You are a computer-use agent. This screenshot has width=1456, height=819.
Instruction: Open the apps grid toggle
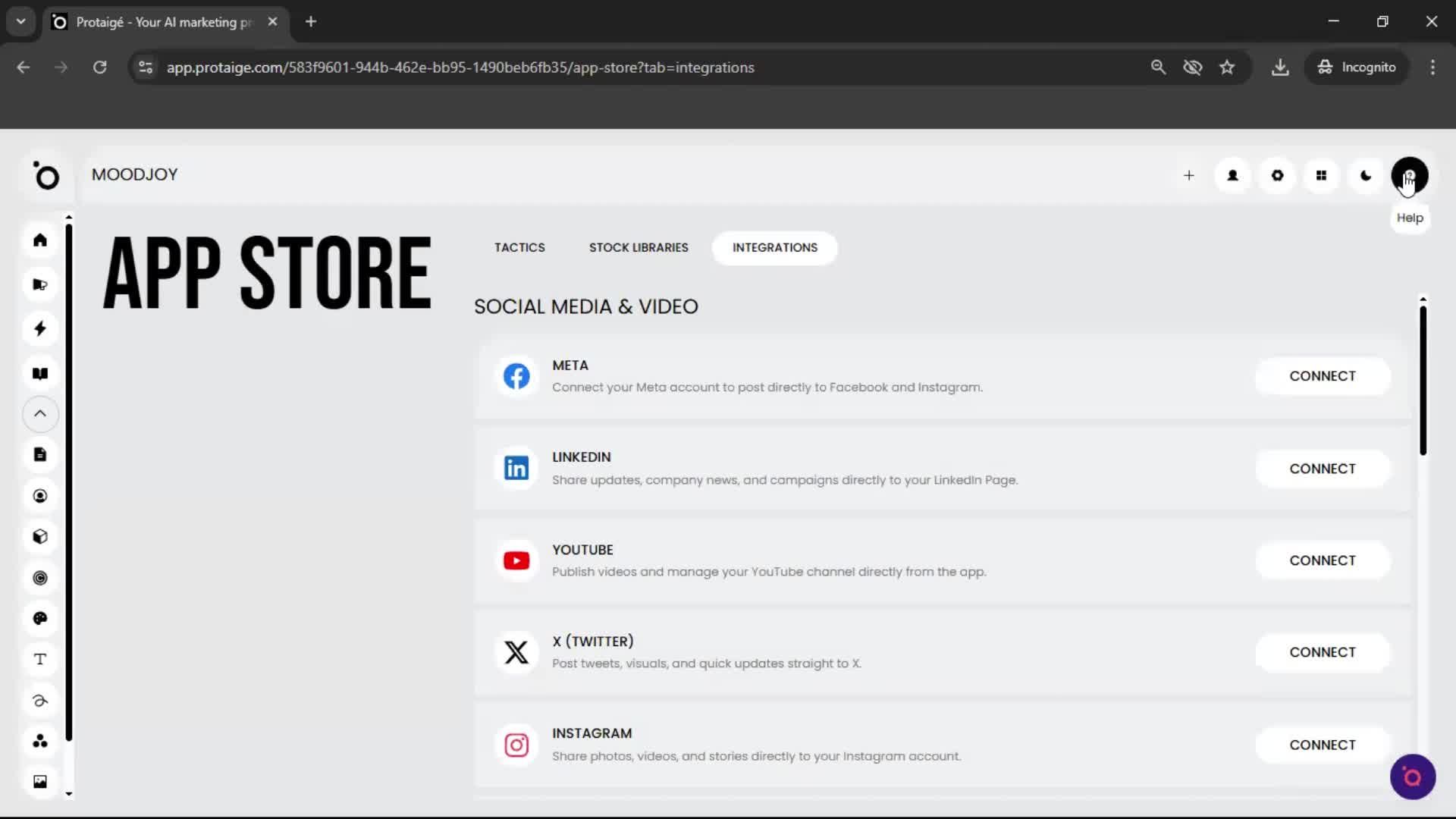click(x=1322, y=175)
